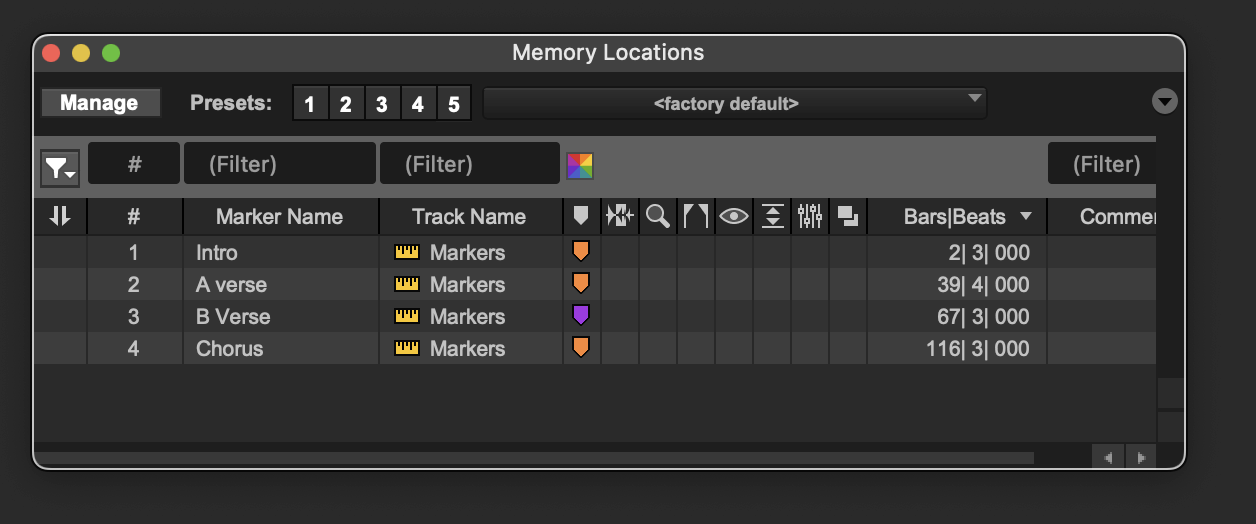The height and width of the screenshot is (524, 1256).
Task: Click the track heights column icon
Action: coord(771,216)
